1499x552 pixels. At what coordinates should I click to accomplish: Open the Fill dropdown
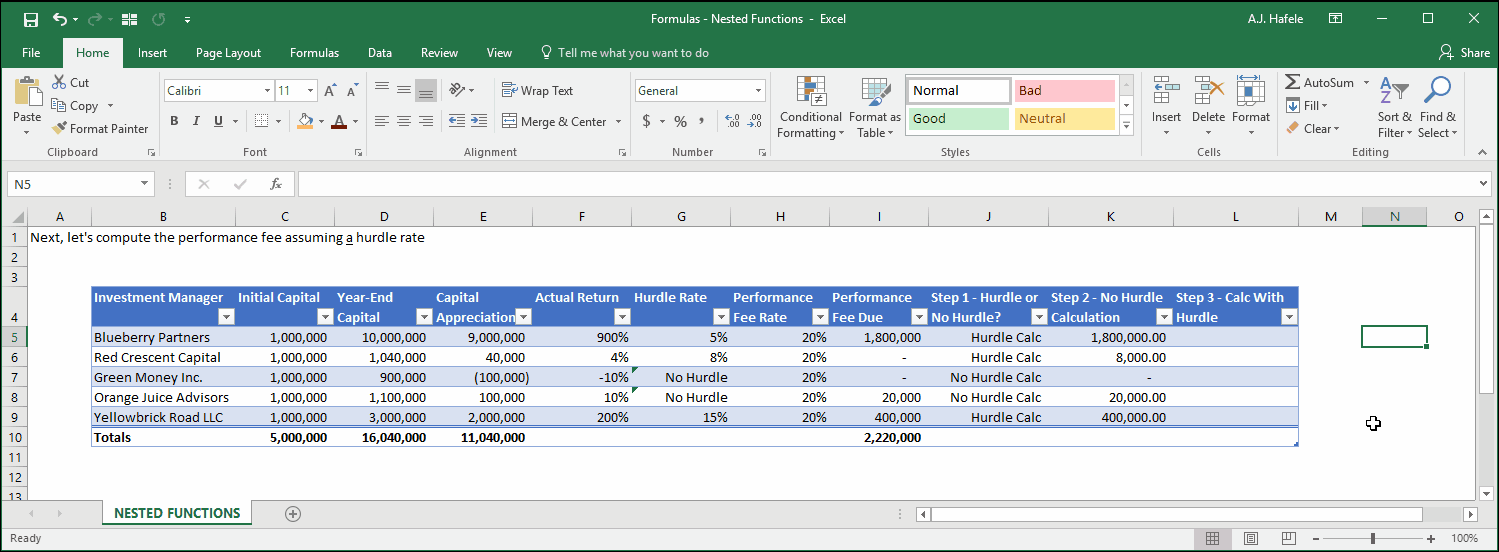click(1306, 106)
